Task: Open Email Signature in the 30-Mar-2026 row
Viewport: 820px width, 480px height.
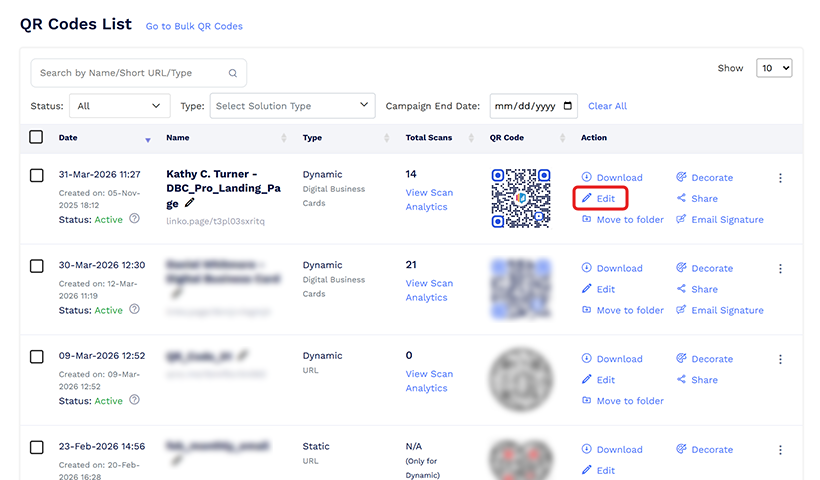Action: click(x=720, y=310)
